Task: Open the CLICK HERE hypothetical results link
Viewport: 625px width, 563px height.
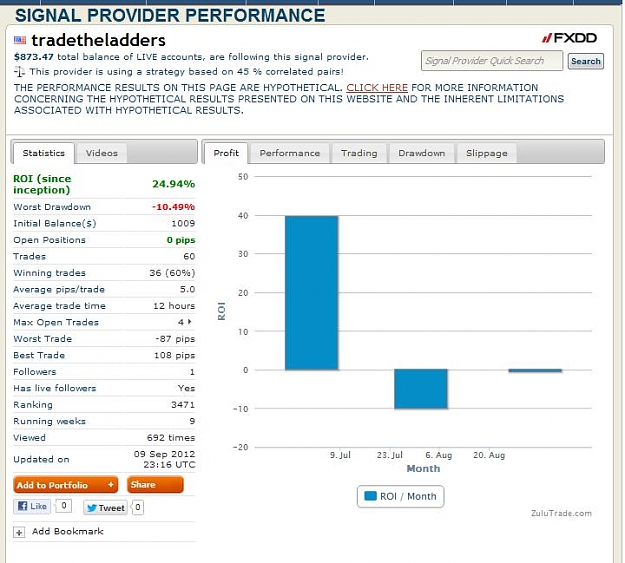Action: pos(377,87)
